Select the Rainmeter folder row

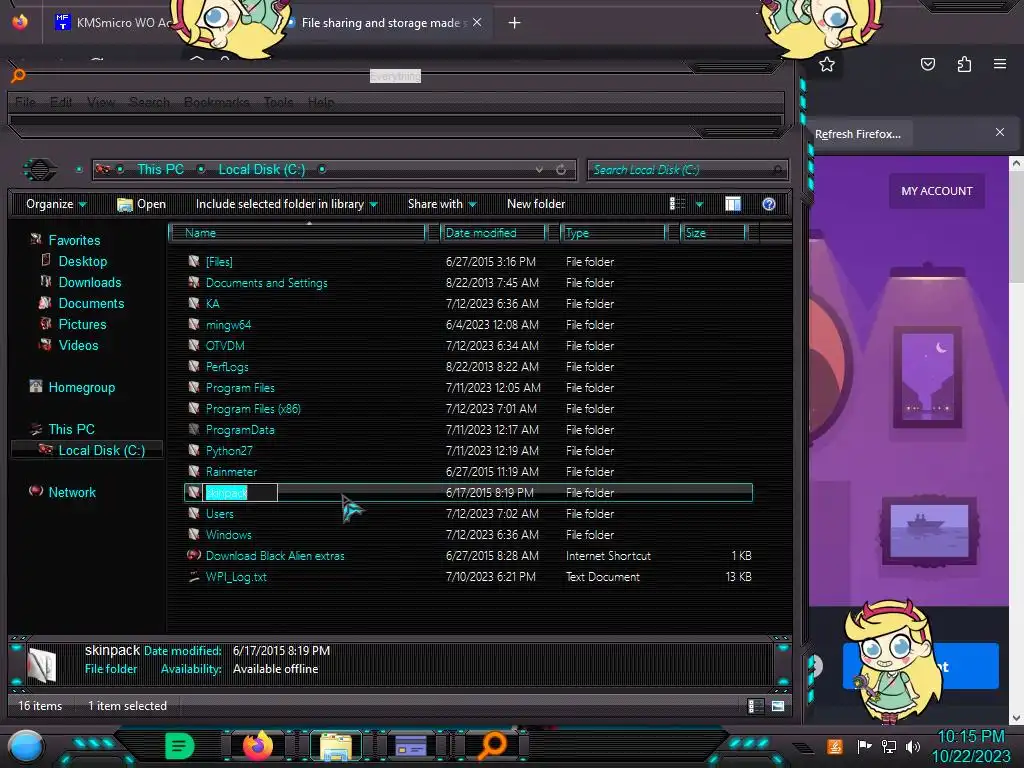click(x=469, y=472)
